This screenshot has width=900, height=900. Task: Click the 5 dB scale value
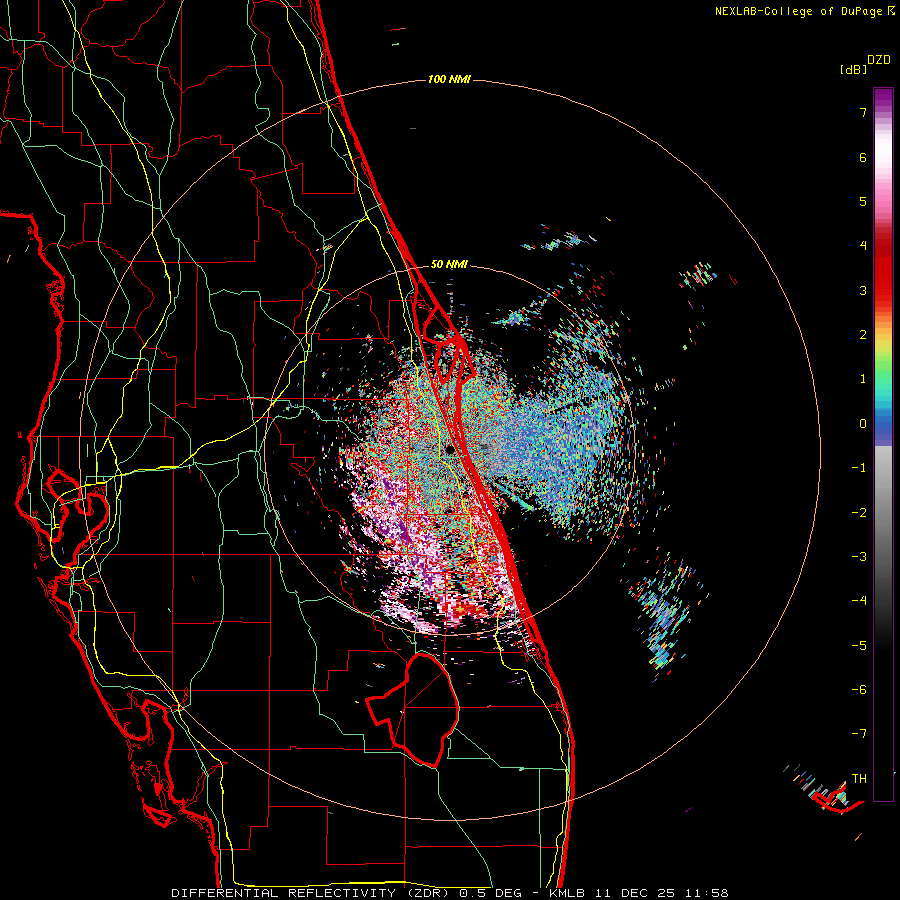point(863,201)
